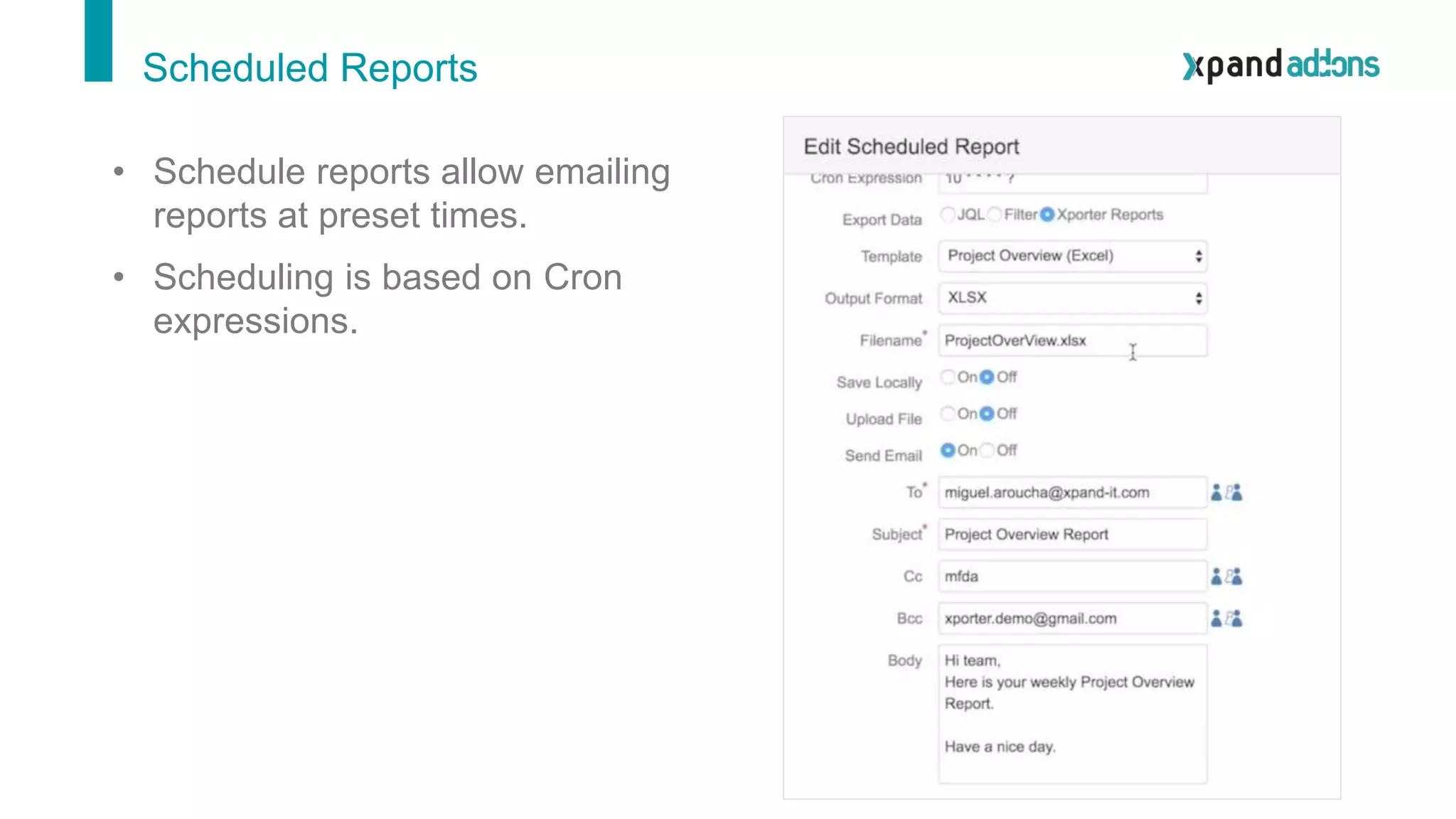The image size is (1456, 819).
Task: Click the Template label
Action: [891, 257]
